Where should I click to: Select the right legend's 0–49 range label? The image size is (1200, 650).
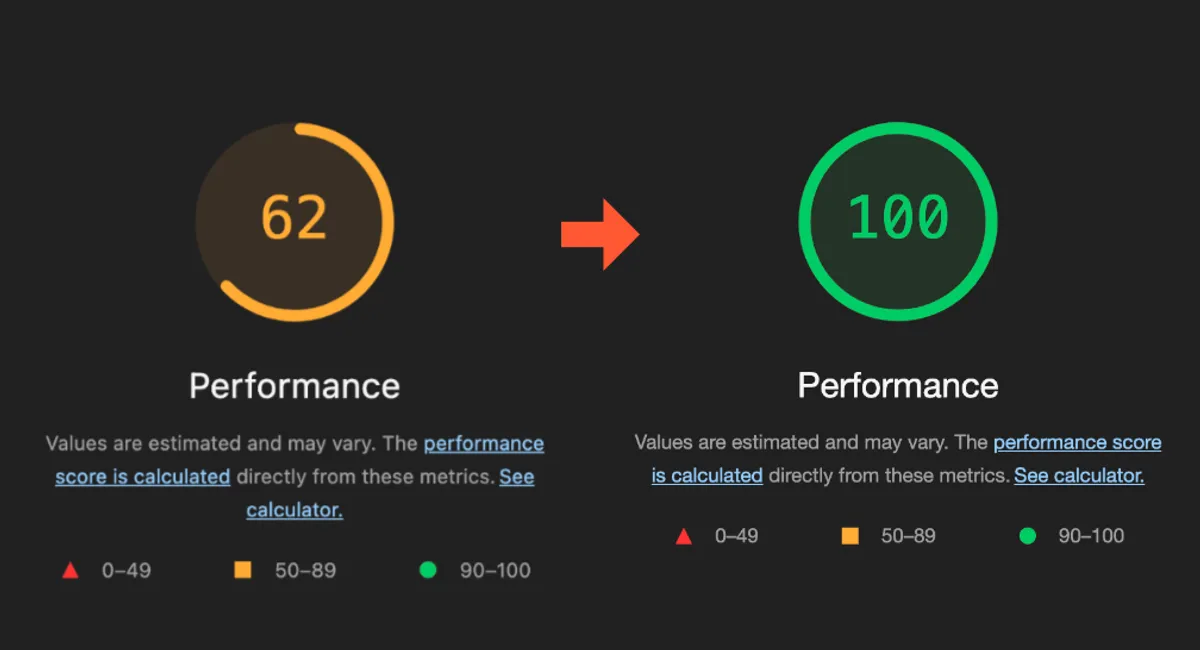pyautogui.click(x=736, y=536)
